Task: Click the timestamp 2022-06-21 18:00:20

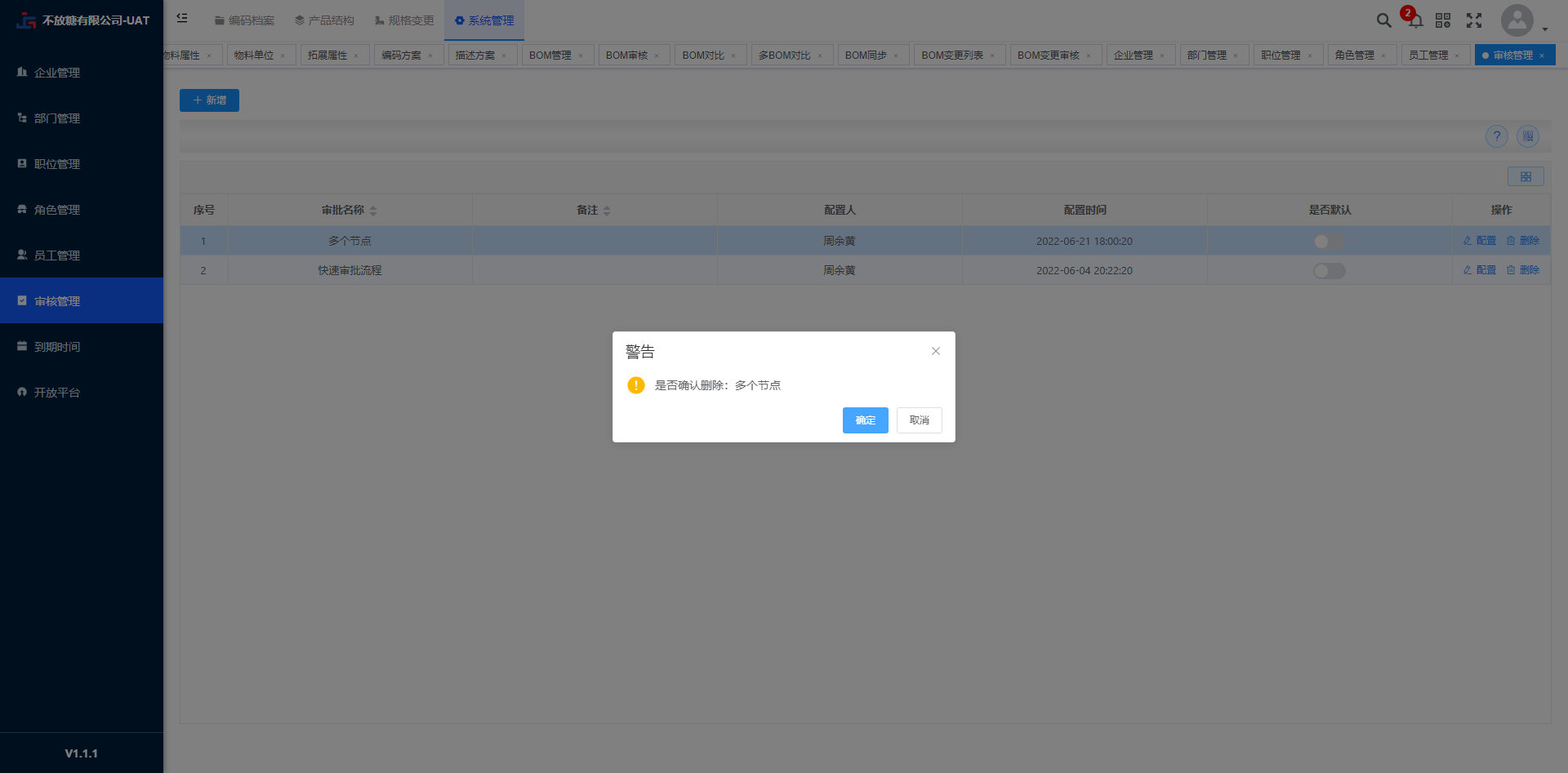Action: coord(1084,242)
